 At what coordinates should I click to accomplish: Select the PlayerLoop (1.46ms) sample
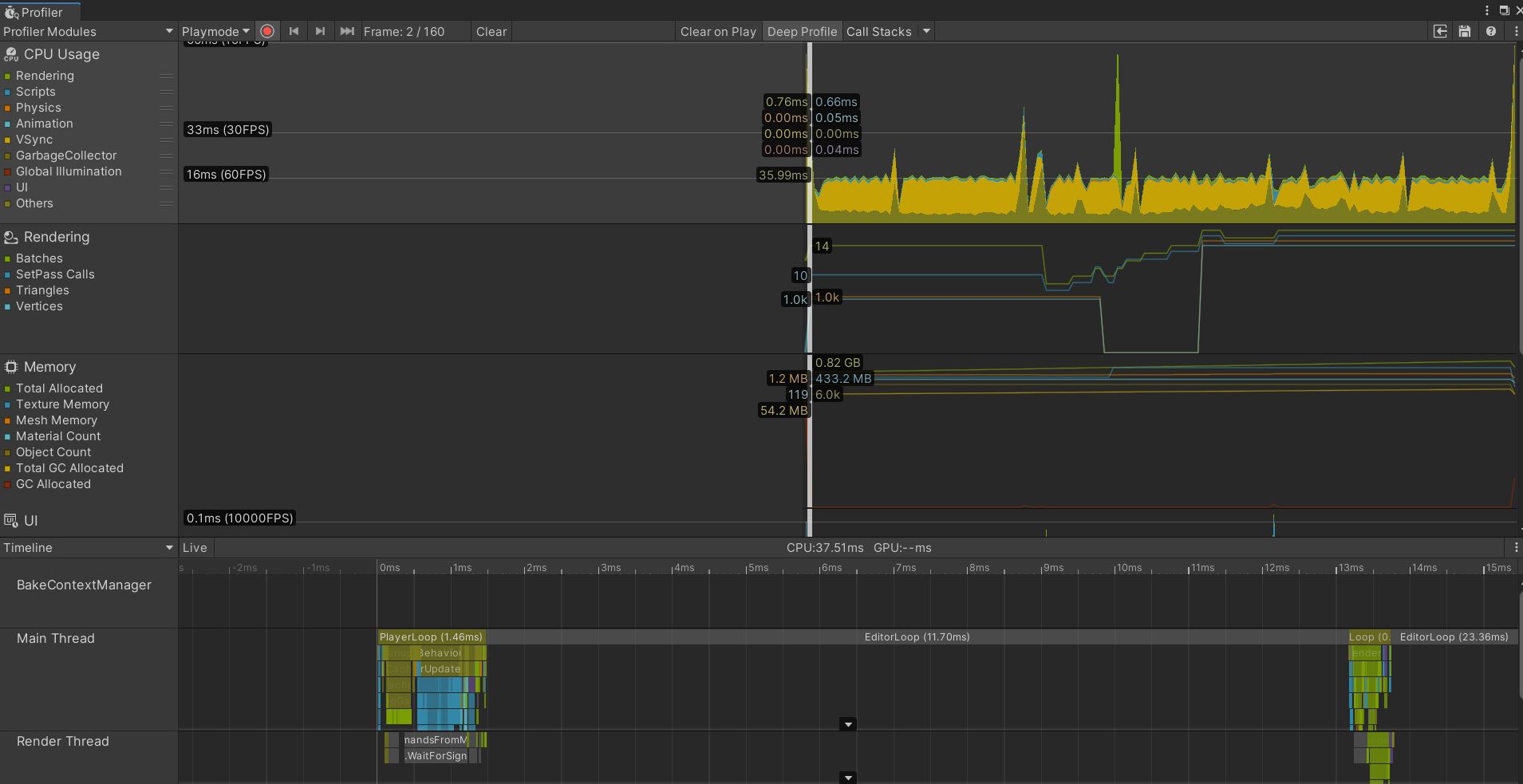click(x=432, y=636)
